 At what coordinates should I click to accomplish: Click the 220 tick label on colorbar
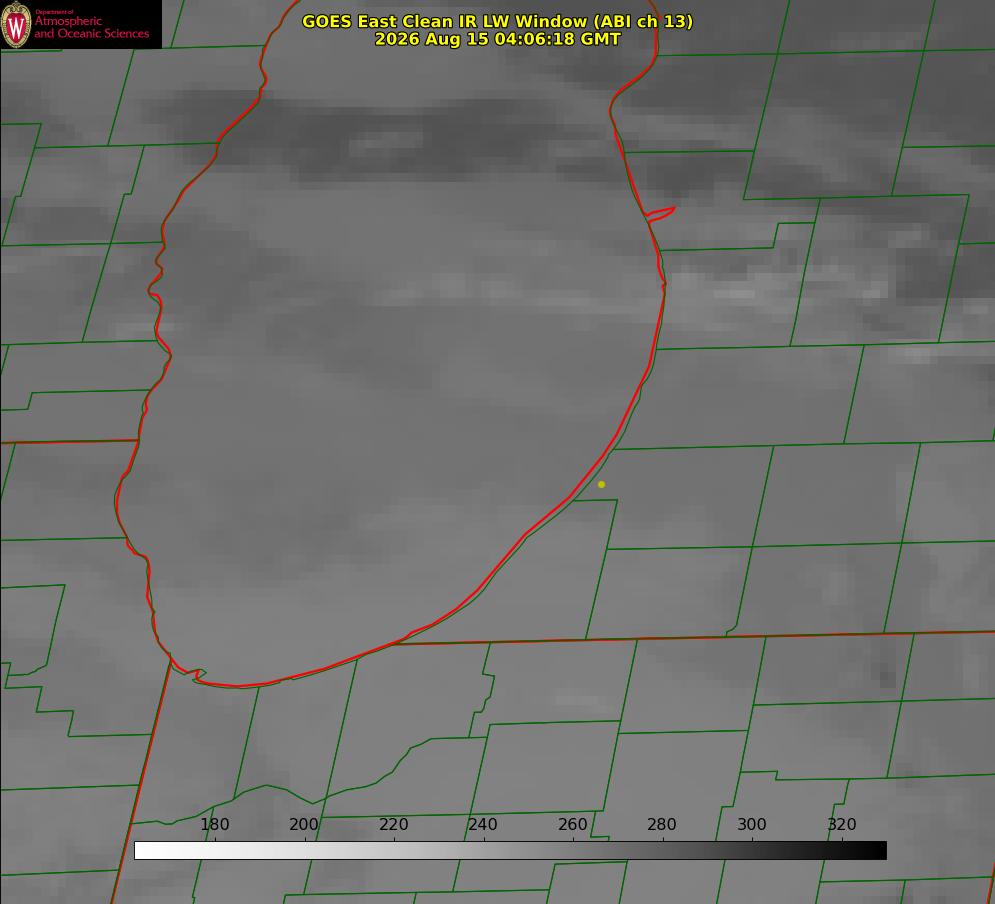pos(393,824)
